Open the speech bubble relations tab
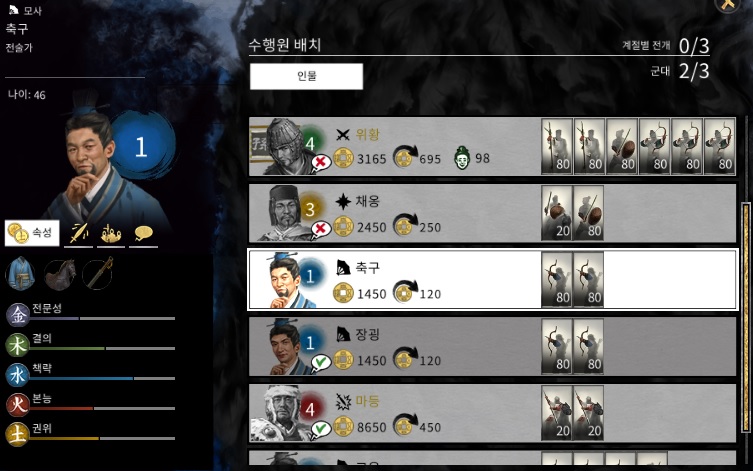 click(x=144, y=234)
